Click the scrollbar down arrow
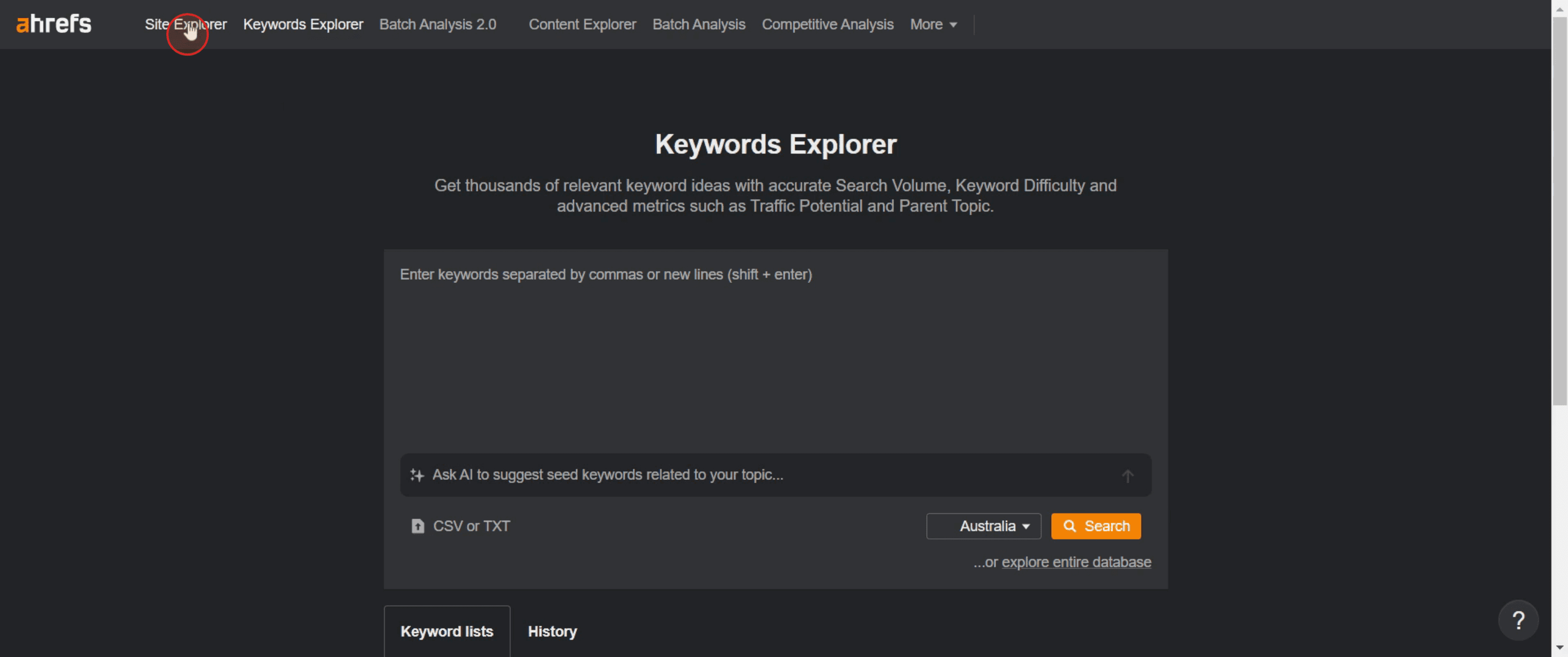Image resolution: width=1568 pixels, height=657 pixels. tap(1559, 647)
